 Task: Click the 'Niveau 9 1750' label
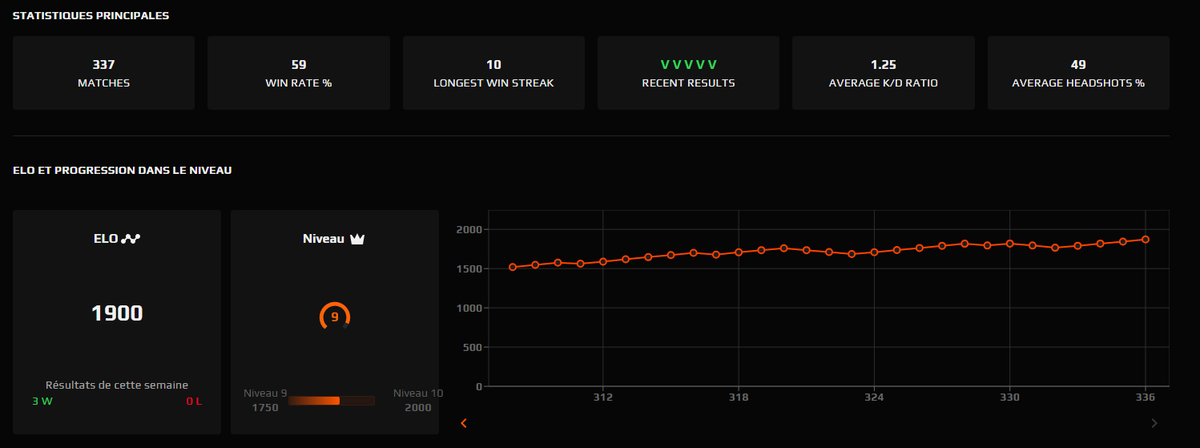point(265,401)
